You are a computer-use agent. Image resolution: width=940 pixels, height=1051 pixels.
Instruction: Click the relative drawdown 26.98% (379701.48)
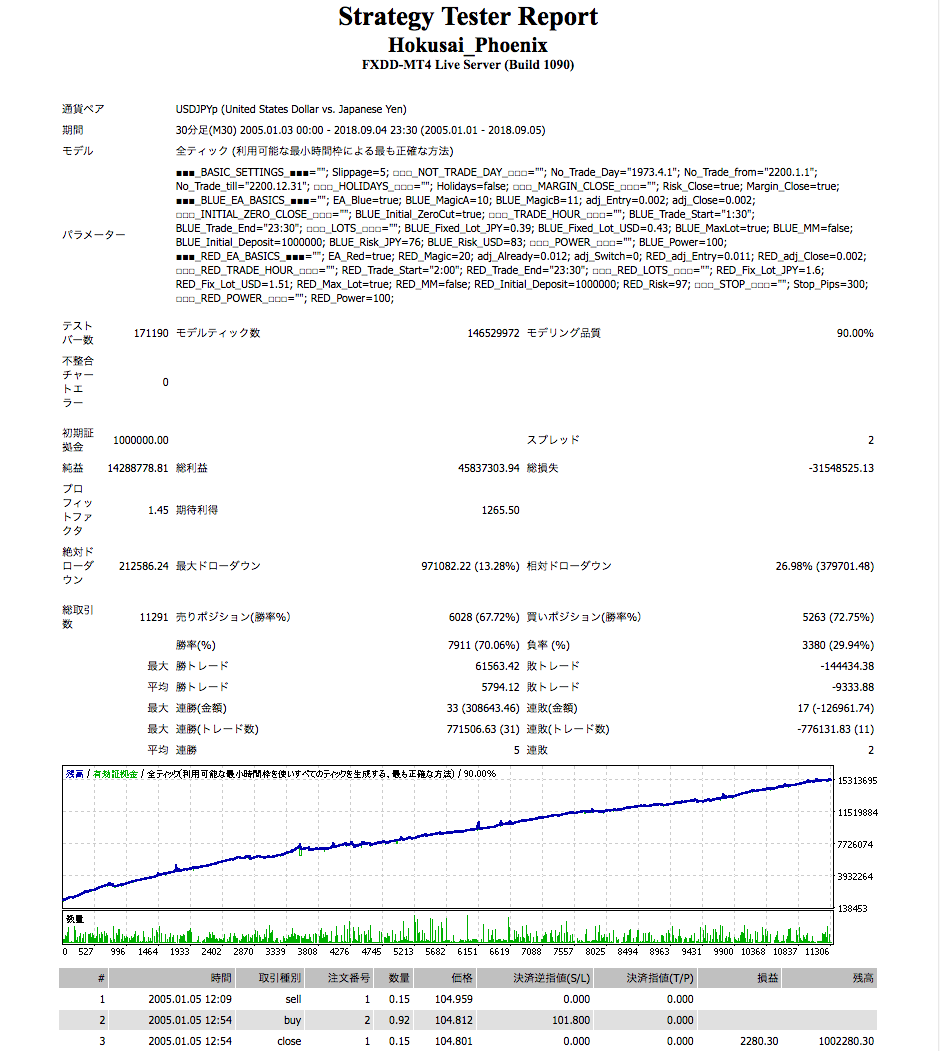[825, 566]
